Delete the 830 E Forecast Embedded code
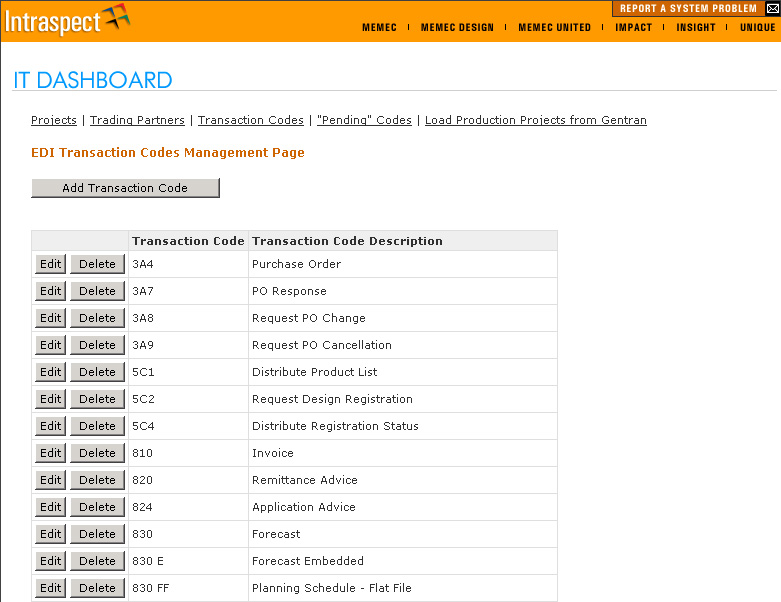Screen dimensions: 781x602 coord(97,561)
